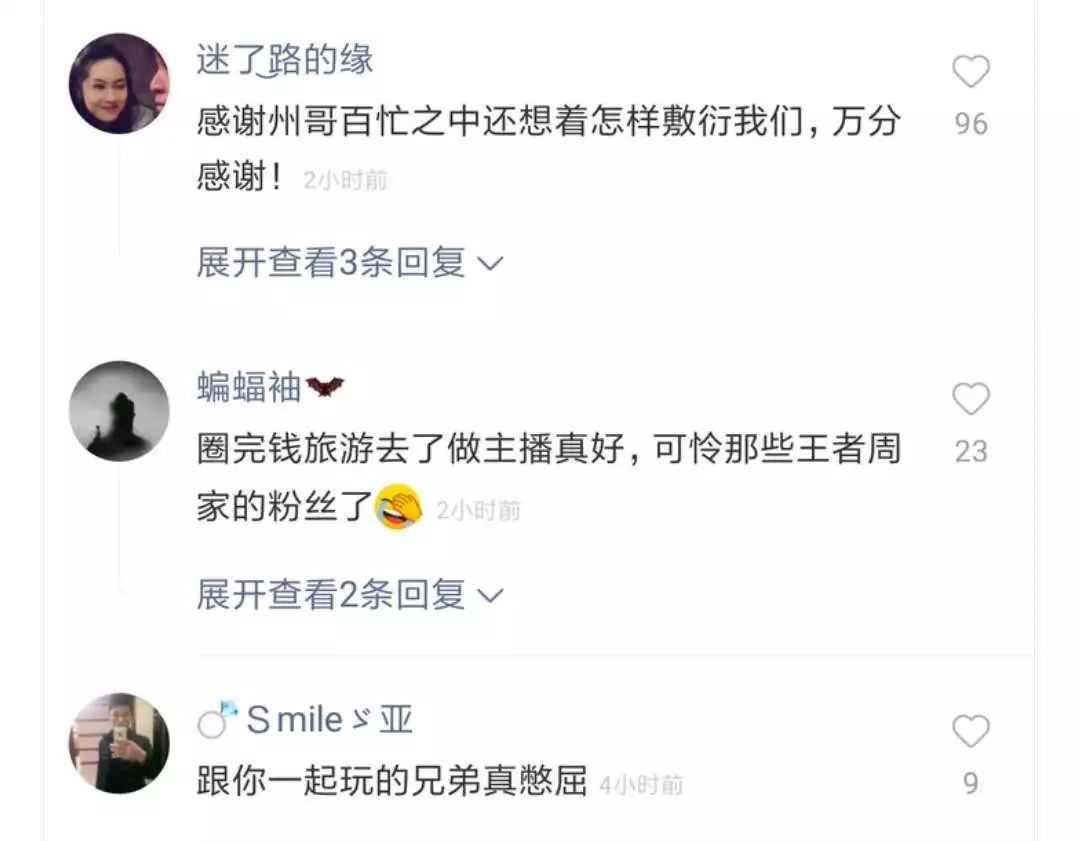Expand 展开查看2条回复 replies

pos(350,594)
